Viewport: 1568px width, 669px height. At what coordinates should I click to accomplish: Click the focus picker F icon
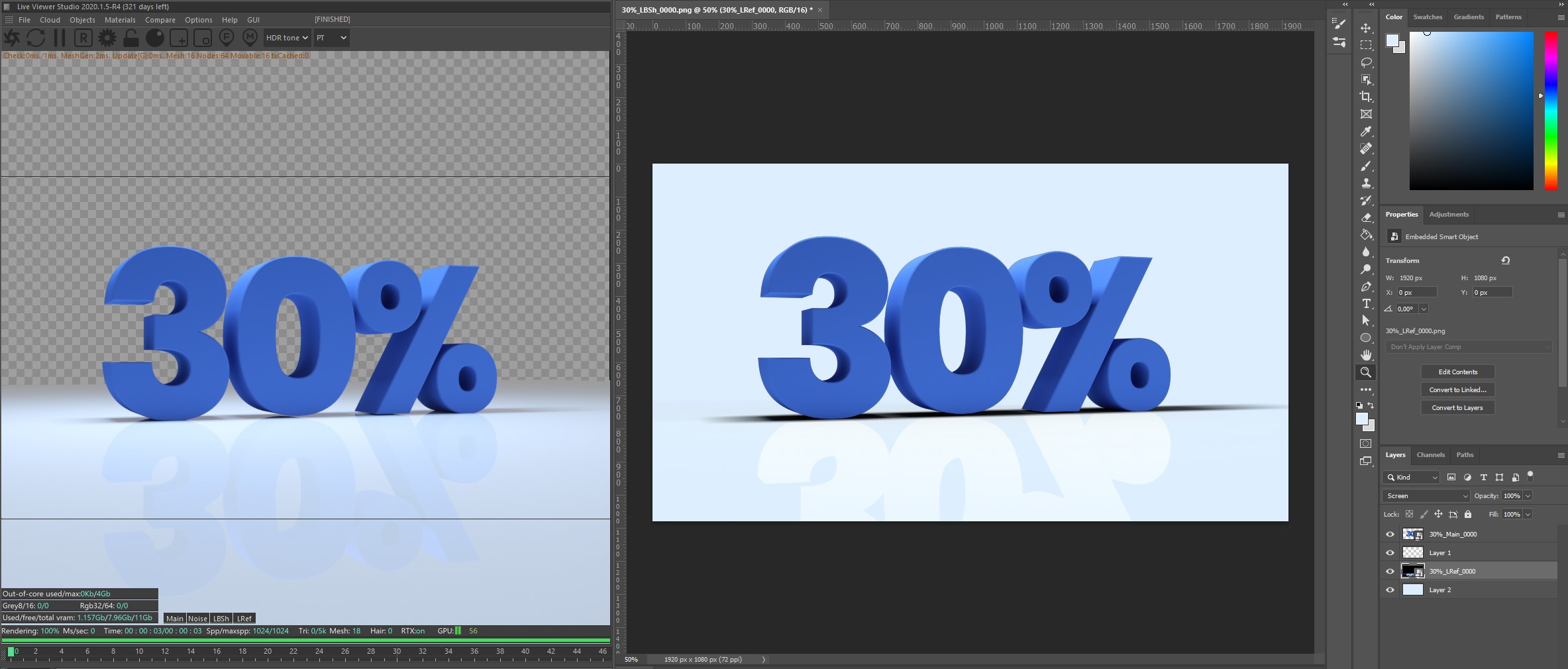[227, 37]
